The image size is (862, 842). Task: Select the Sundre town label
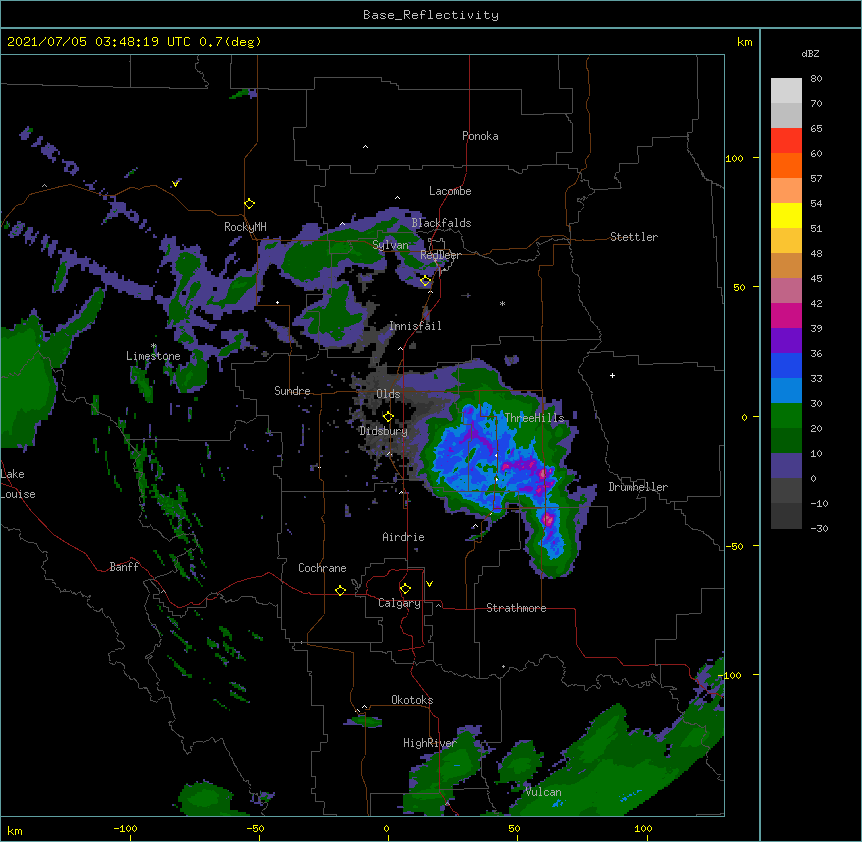pyautogui.click(x=292, y=391)
